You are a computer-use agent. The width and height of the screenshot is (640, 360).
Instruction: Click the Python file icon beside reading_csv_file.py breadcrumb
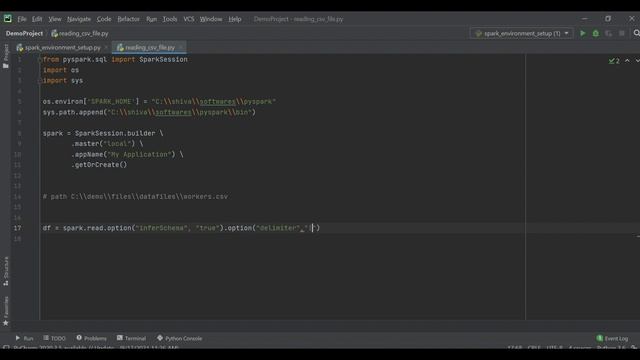[54, 33]
